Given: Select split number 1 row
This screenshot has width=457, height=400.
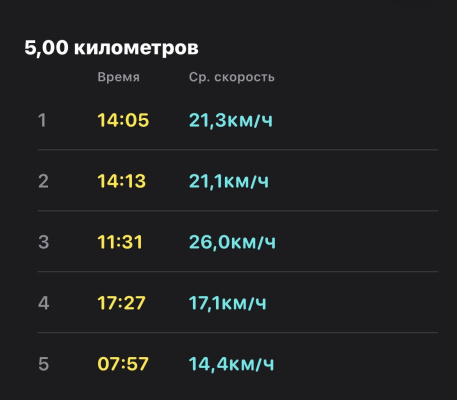Looking at the screenshot, I should (238, 120).
